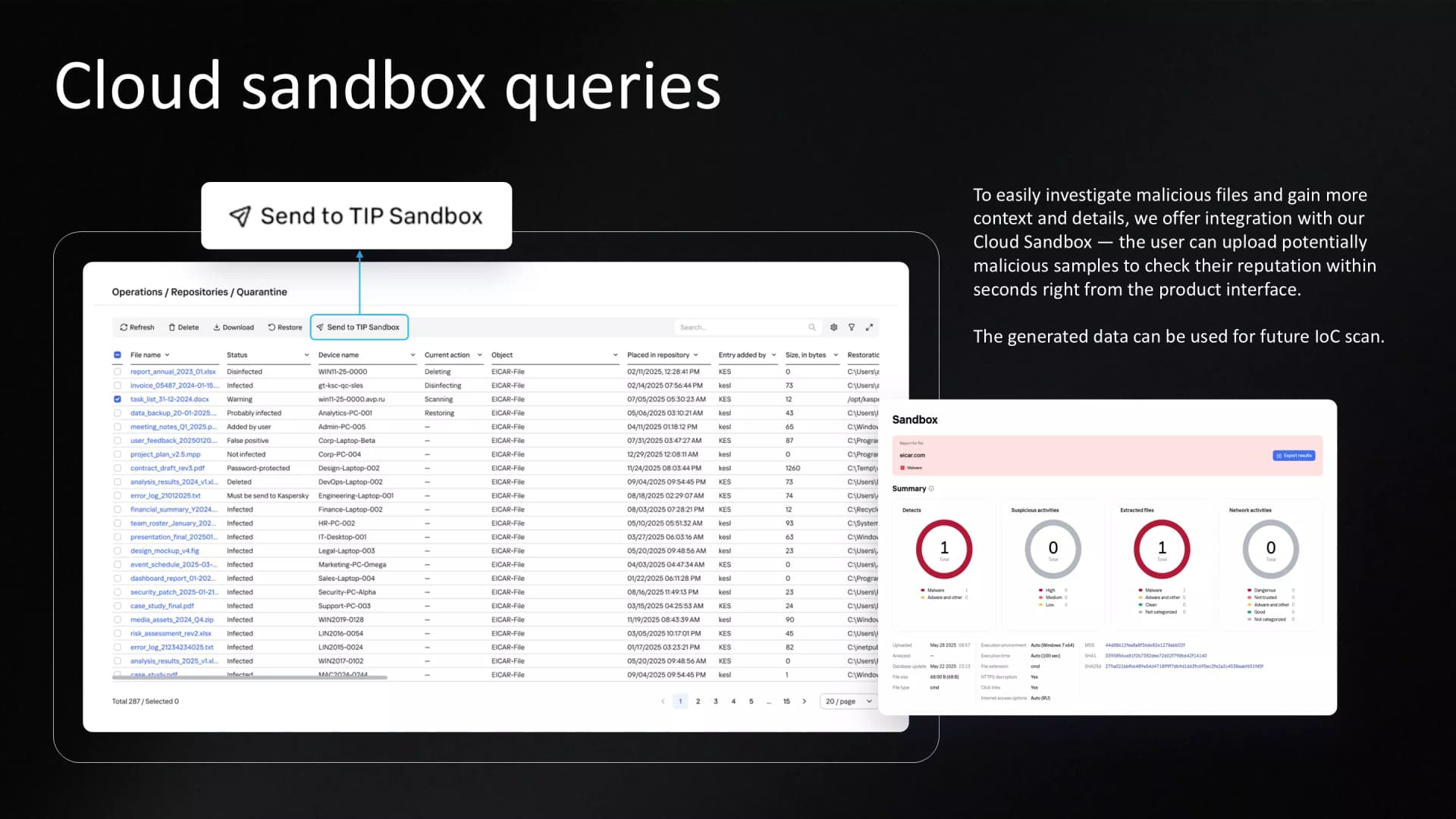Check the data_backup_20-01-2025 row checkbox
1456x819 pixels.
pos(118,413)
